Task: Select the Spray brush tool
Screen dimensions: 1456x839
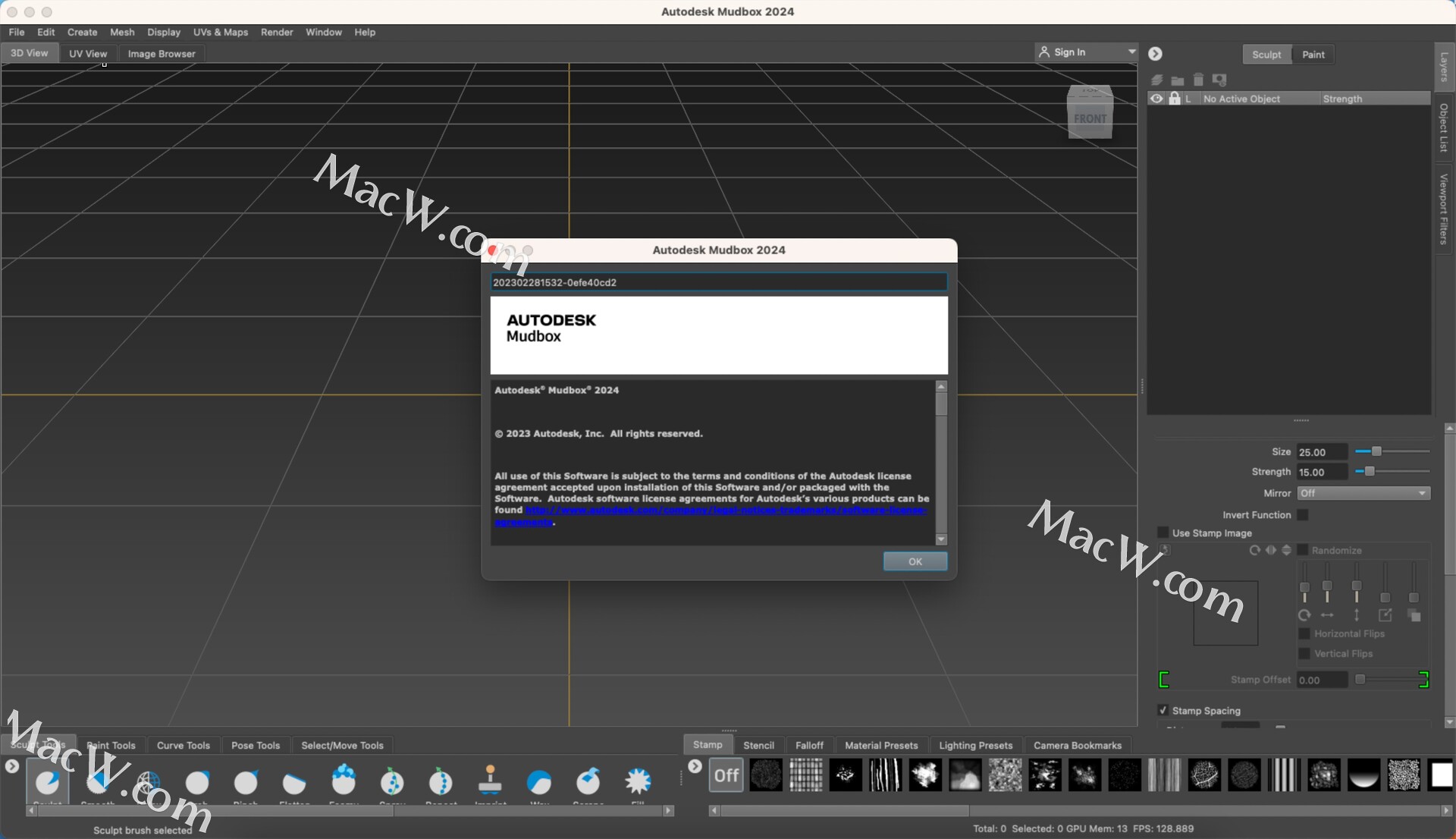Action: (x=392, y=781)
